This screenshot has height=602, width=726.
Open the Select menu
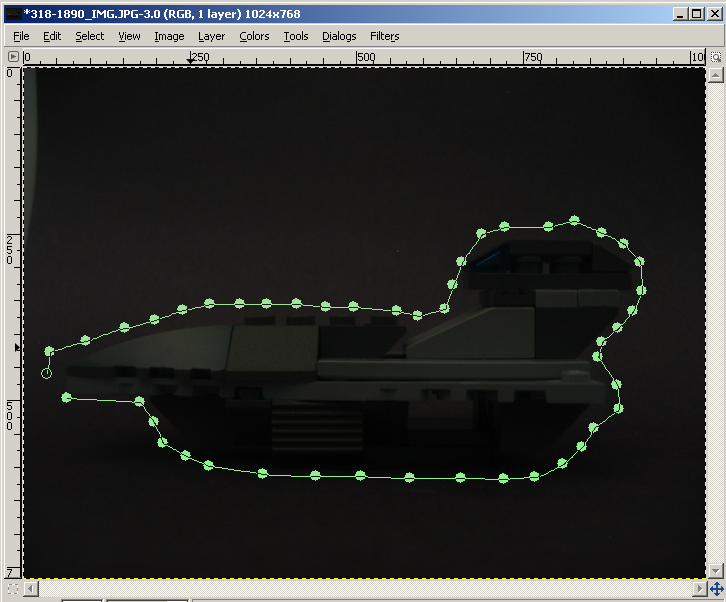tap(89, 36)
